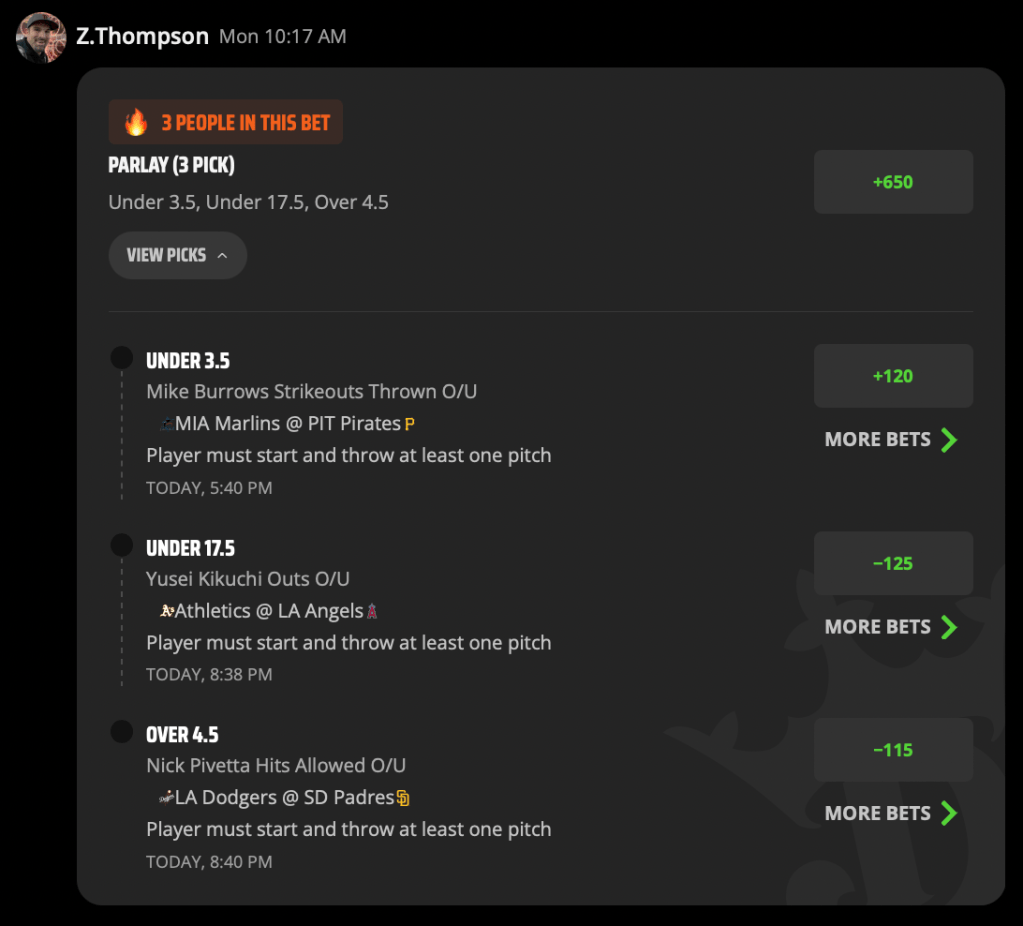Click Z.Thompson's profile avatar
This screenshot has height=926, width=1023.
(x=41, y=37)
